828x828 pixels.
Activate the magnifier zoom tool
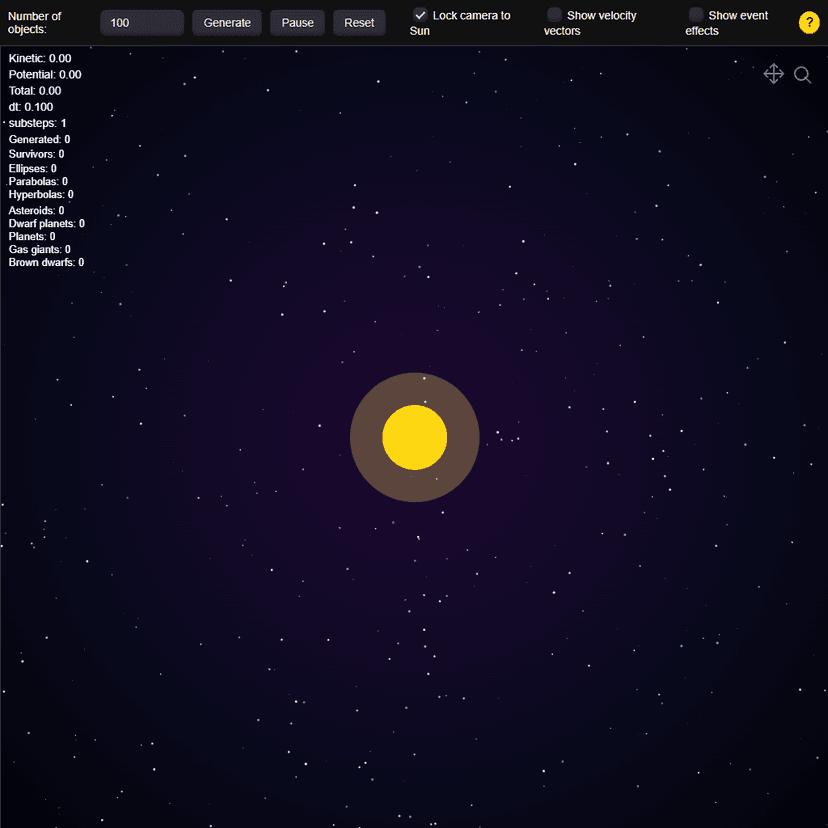pyautogui.click(x=803, y=74)
